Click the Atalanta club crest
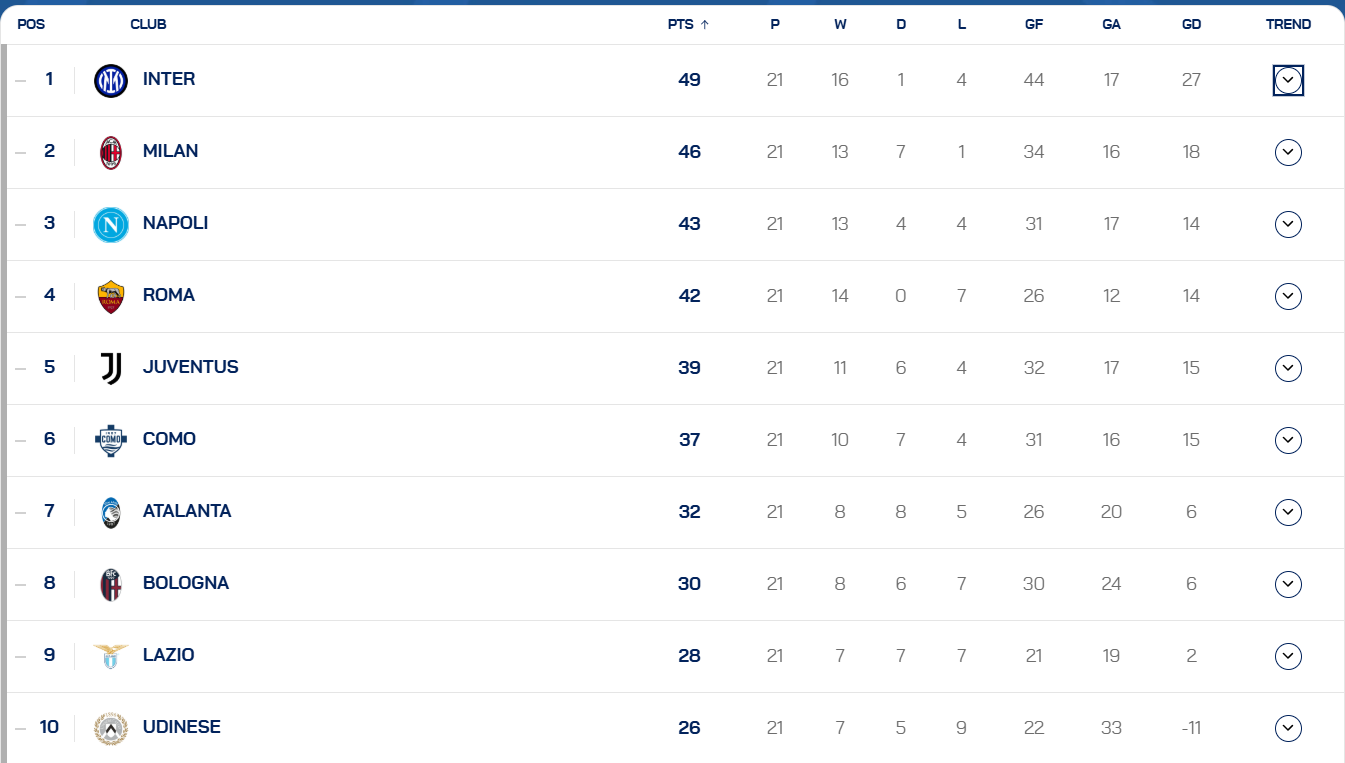This screenshot has height=763, width=1345. pos(111,513)
